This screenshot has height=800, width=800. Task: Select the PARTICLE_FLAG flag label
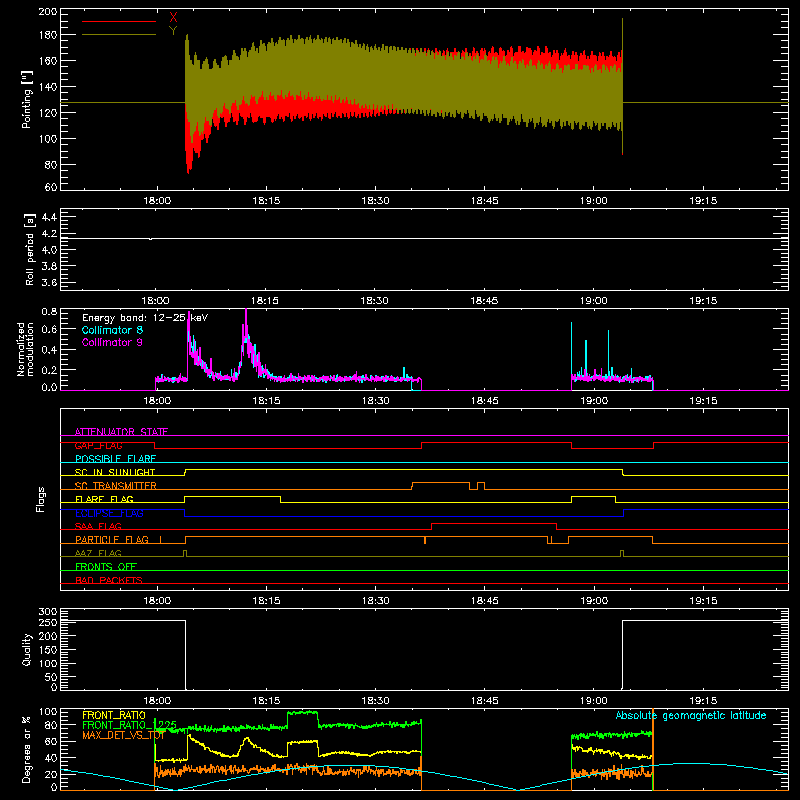[112, 539]
